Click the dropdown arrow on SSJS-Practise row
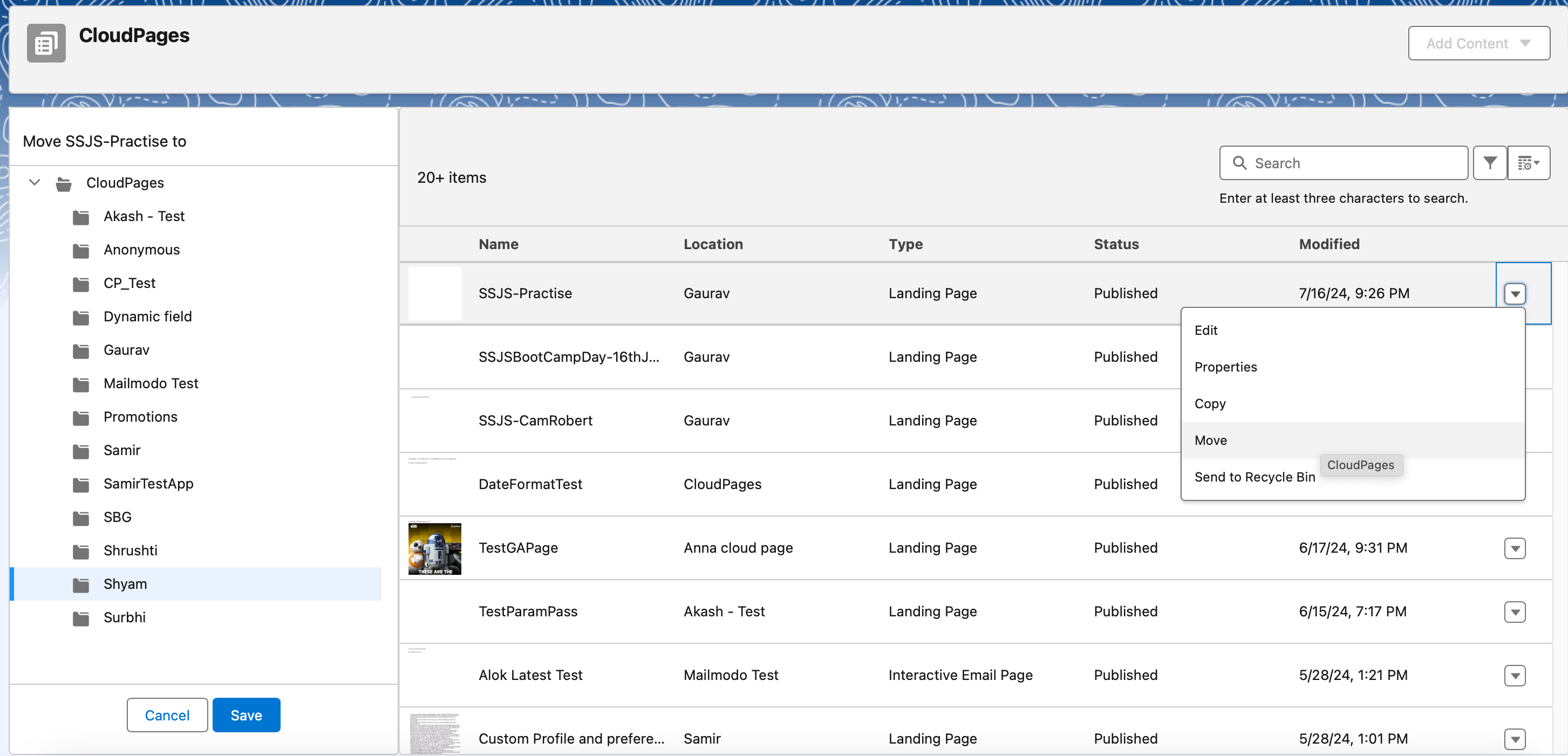Image resolution: width=1568 pixels, height=756 pixels. (1516, 293)
